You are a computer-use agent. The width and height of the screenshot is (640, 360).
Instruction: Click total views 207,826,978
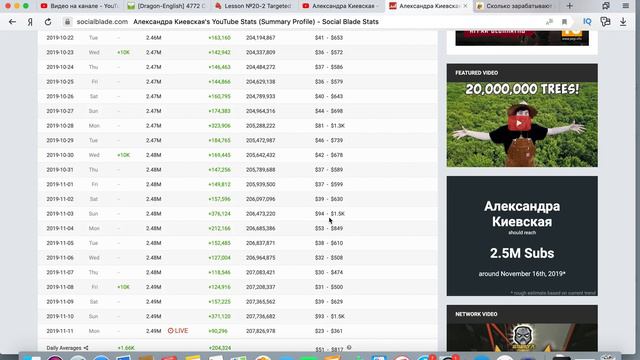tap(260, 331)
